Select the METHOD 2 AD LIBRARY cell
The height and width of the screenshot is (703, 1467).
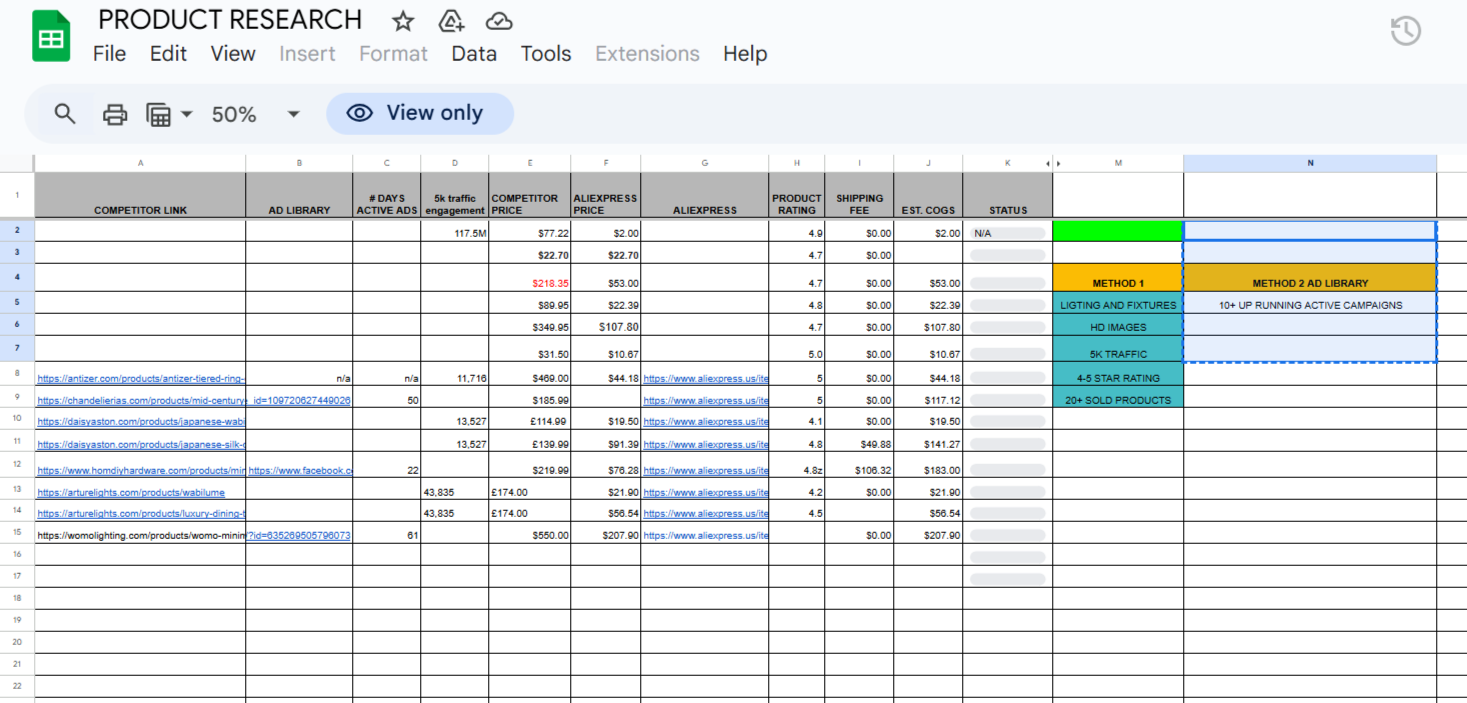(1309, 283)
